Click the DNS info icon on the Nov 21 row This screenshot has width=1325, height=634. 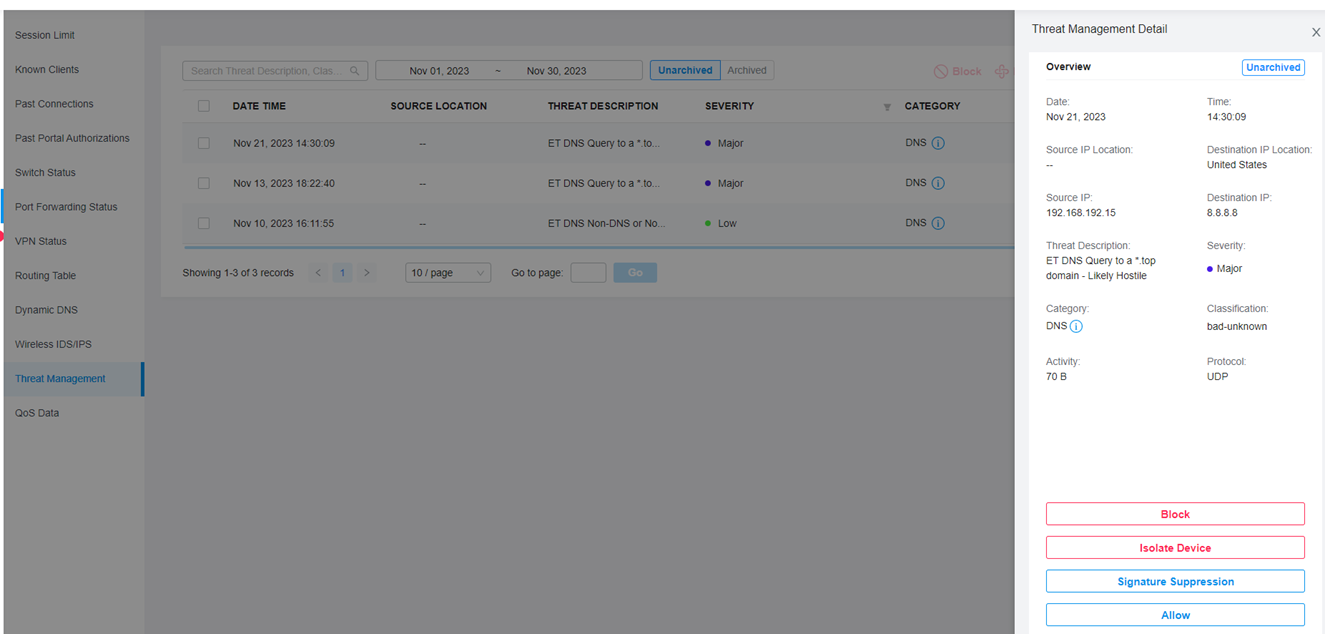tap(938, 143)
